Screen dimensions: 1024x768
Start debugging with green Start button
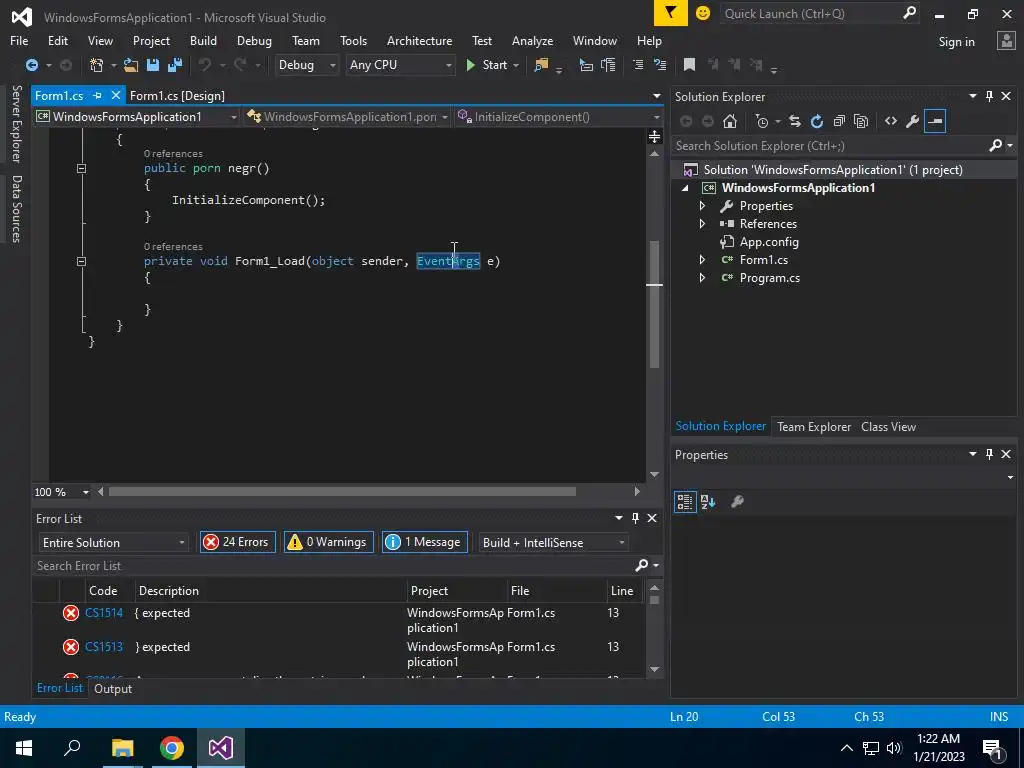488,65
